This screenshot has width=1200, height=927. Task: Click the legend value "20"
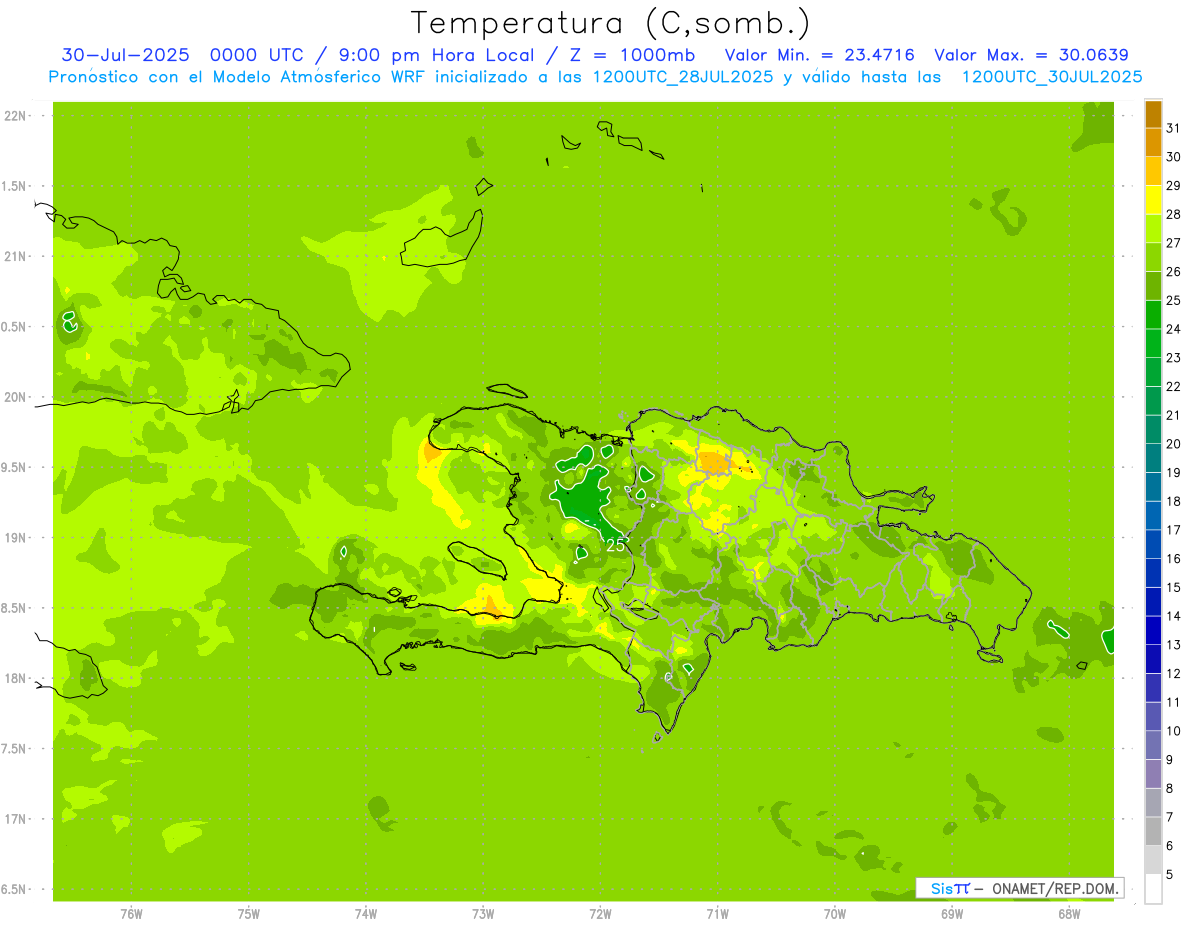(1174, 444)
